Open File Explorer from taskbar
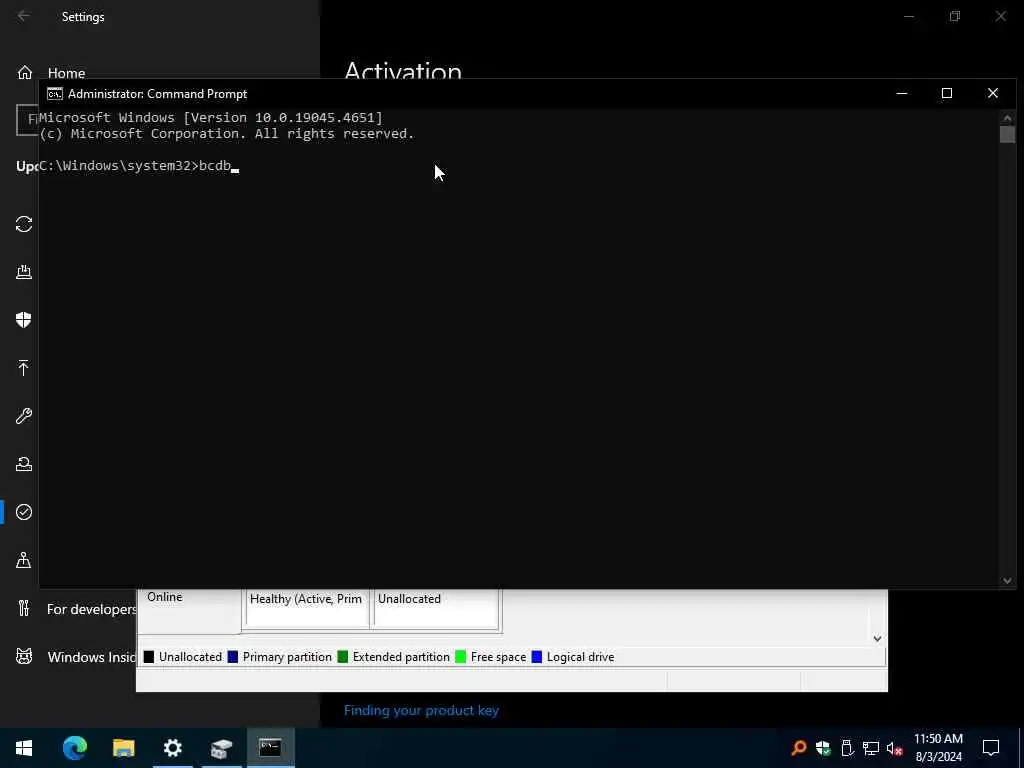The height and width of the screenshot is (768, 1024). point(123,748)
